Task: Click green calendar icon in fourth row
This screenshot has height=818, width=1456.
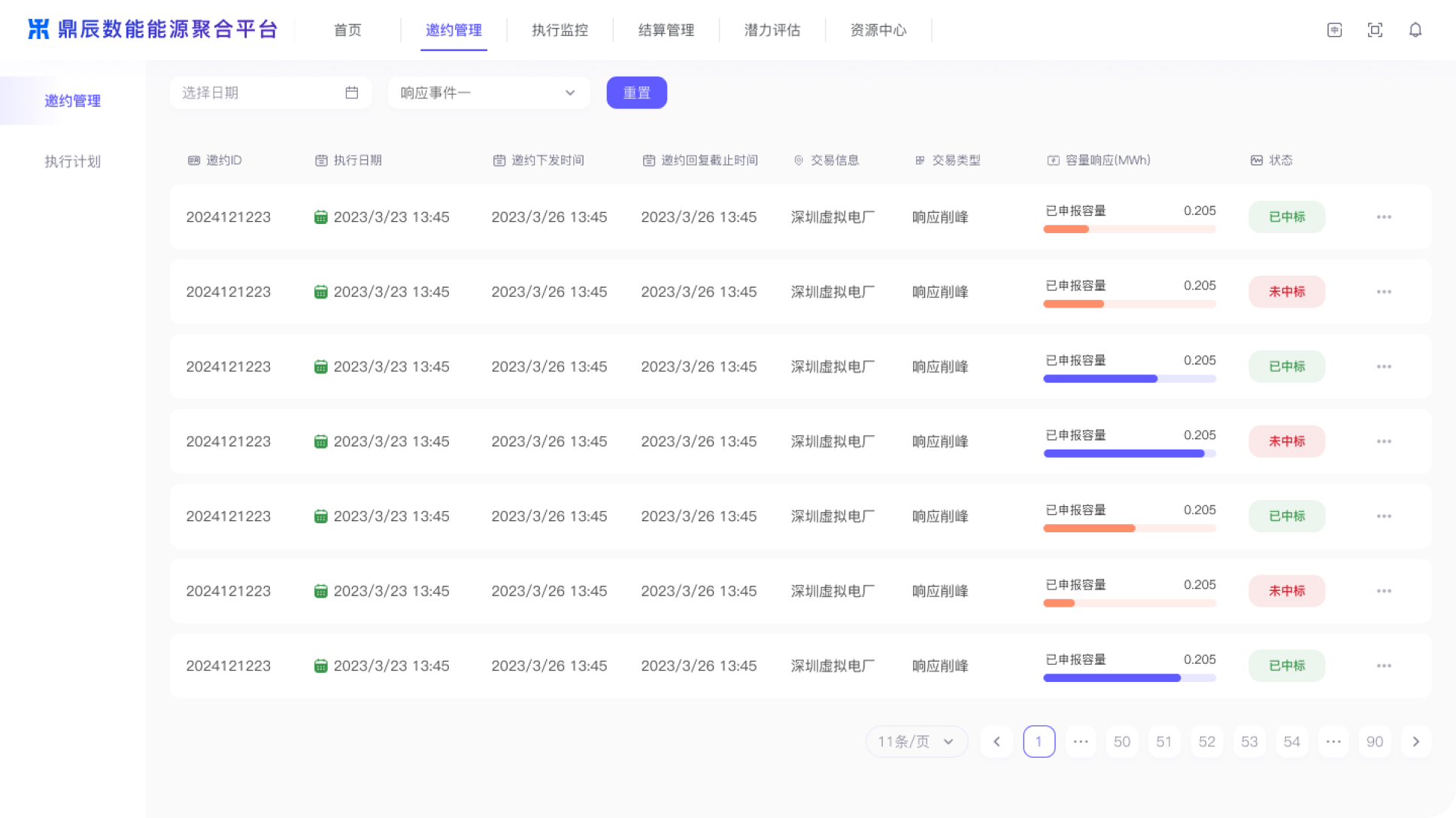Action: coord(320,441)
